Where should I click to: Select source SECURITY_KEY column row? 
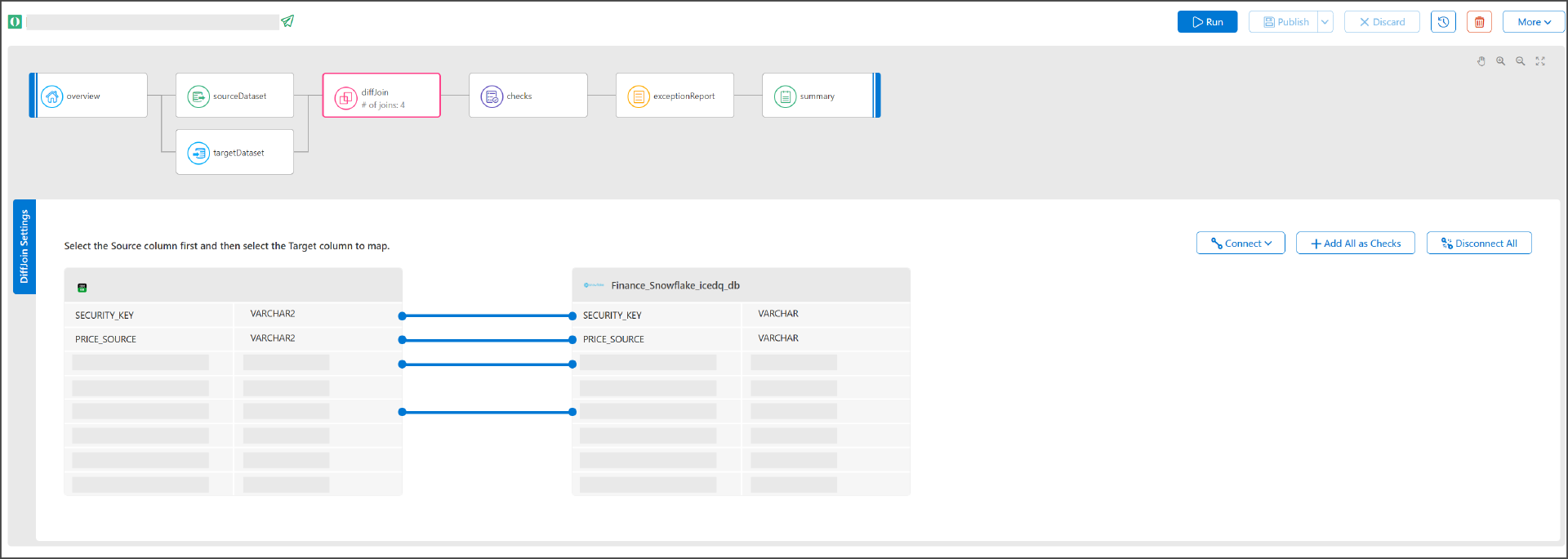point(149,315)
